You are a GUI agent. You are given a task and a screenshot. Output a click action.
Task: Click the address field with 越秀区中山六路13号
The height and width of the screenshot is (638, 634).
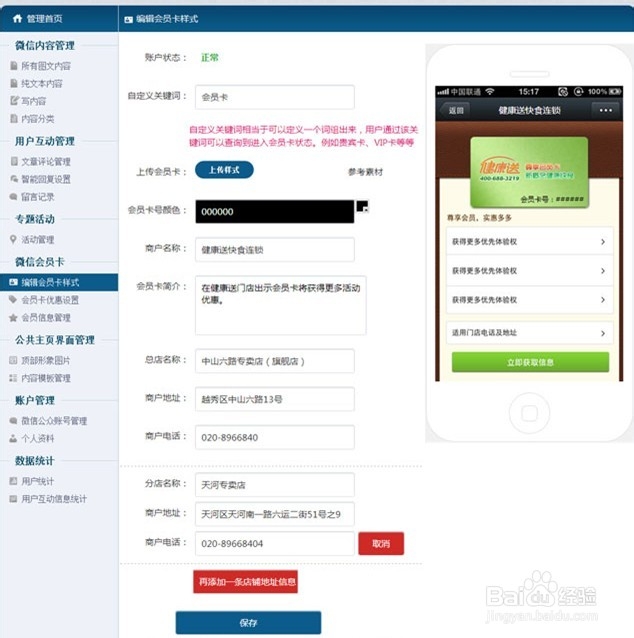pos(275,399)
